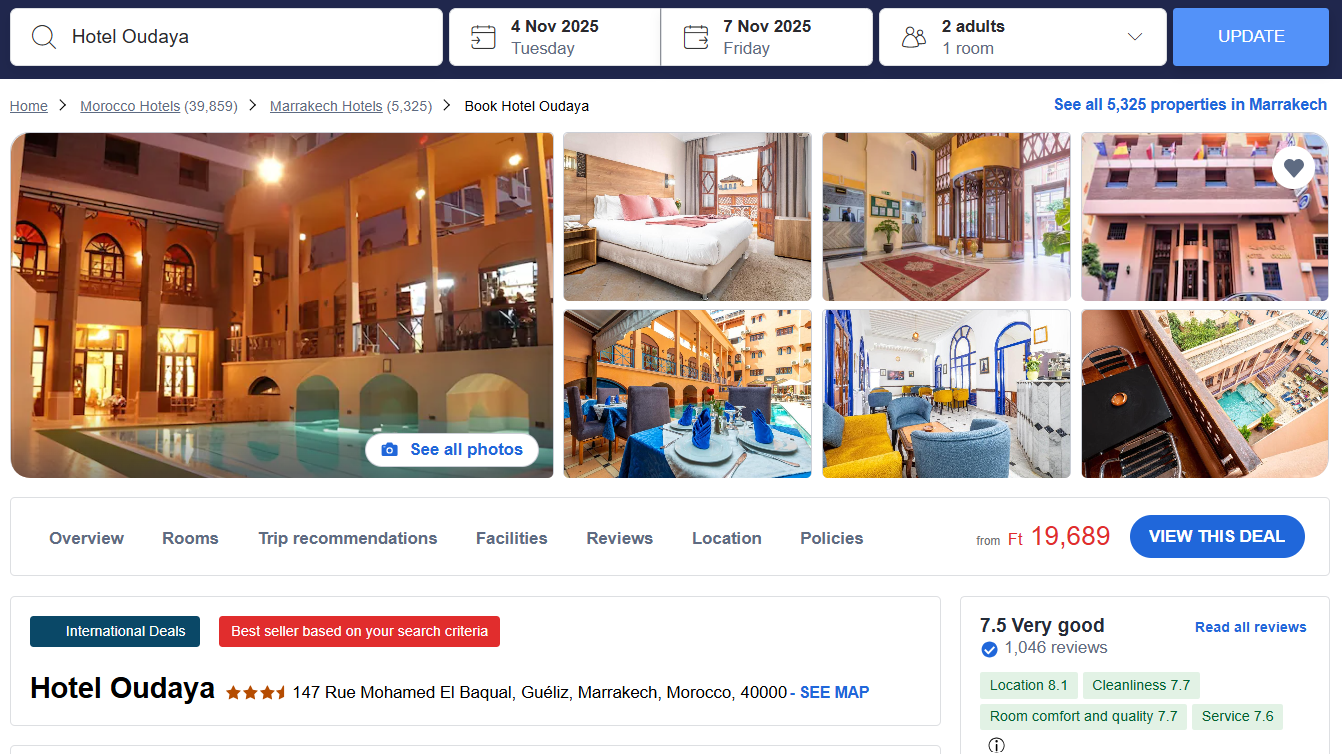
Task: Click the UPDATE button
Action: 1251,37
